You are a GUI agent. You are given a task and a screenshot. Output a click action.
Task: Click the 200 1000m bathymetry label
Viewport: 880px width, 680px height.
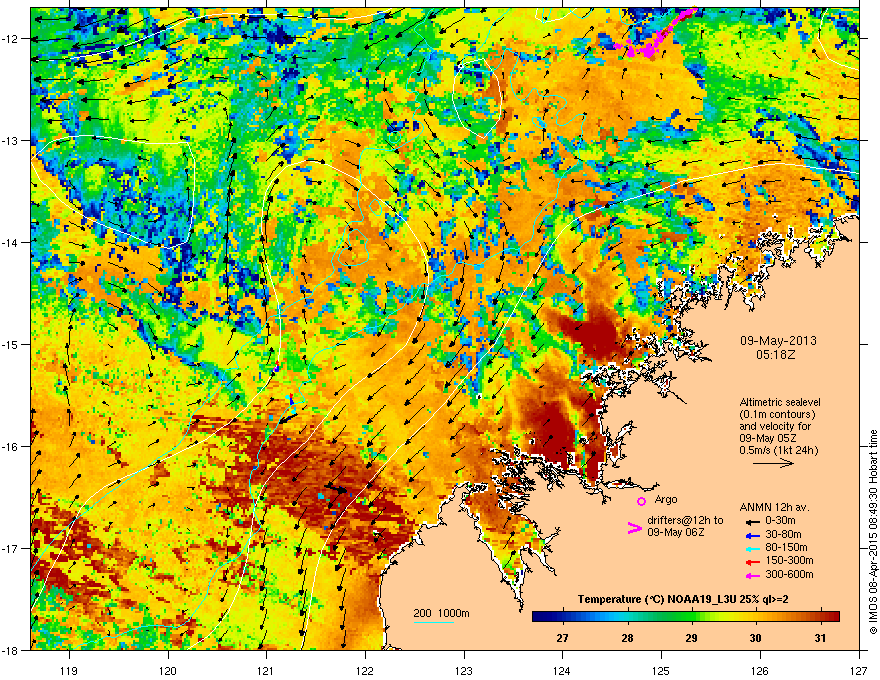441,613
